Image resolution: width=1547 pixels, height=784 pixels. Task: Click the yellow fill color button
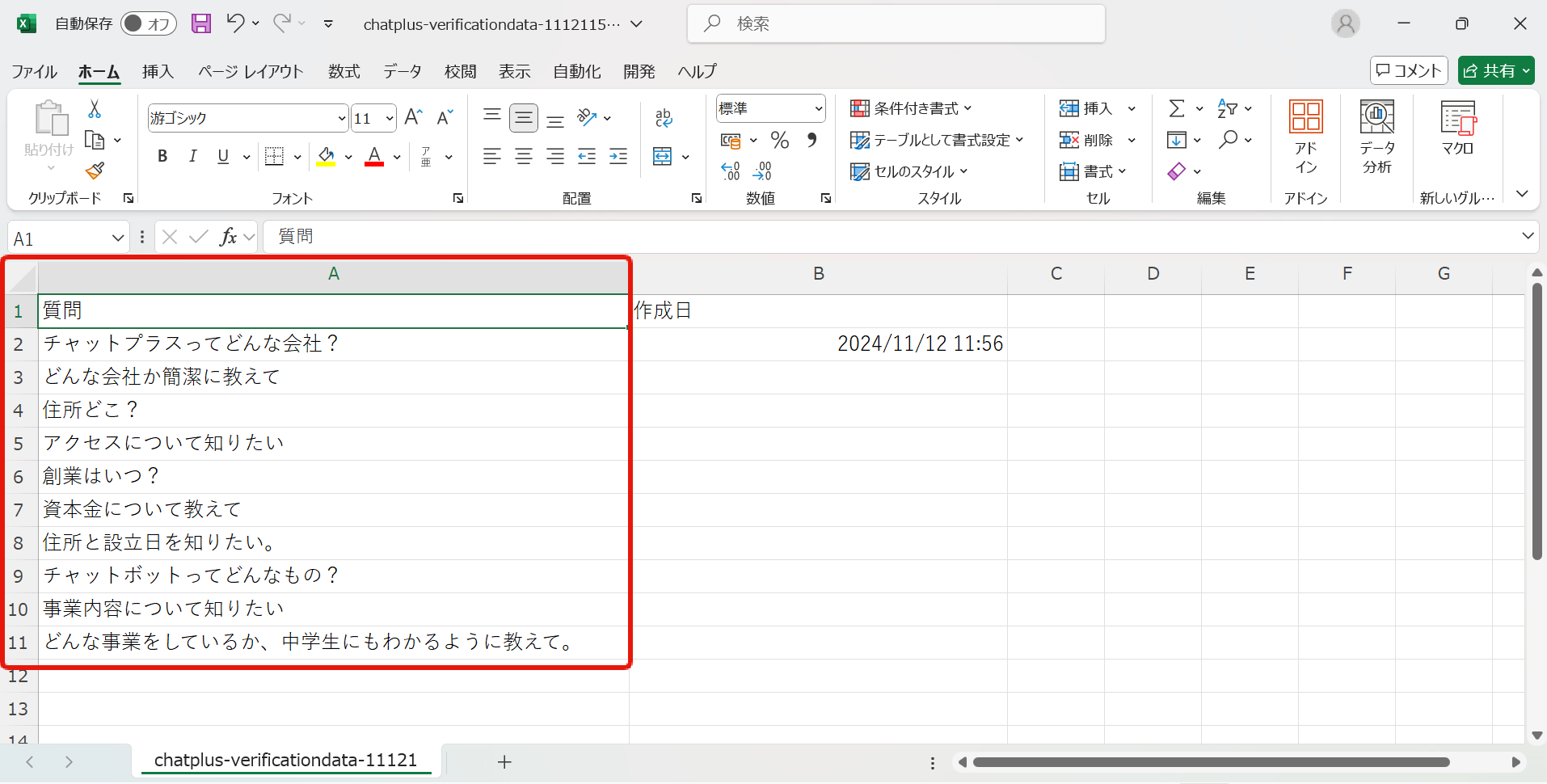(326, 156)
